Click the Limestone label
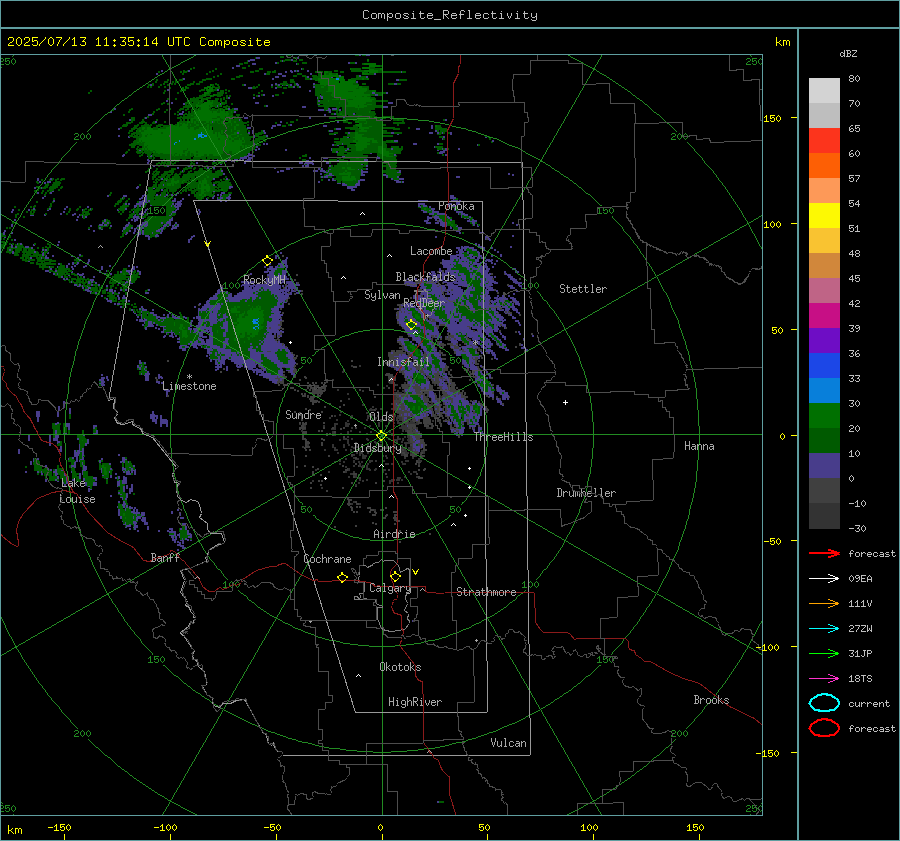The height and width of the screenshot is (841, 900). click(x=189, y=386)
